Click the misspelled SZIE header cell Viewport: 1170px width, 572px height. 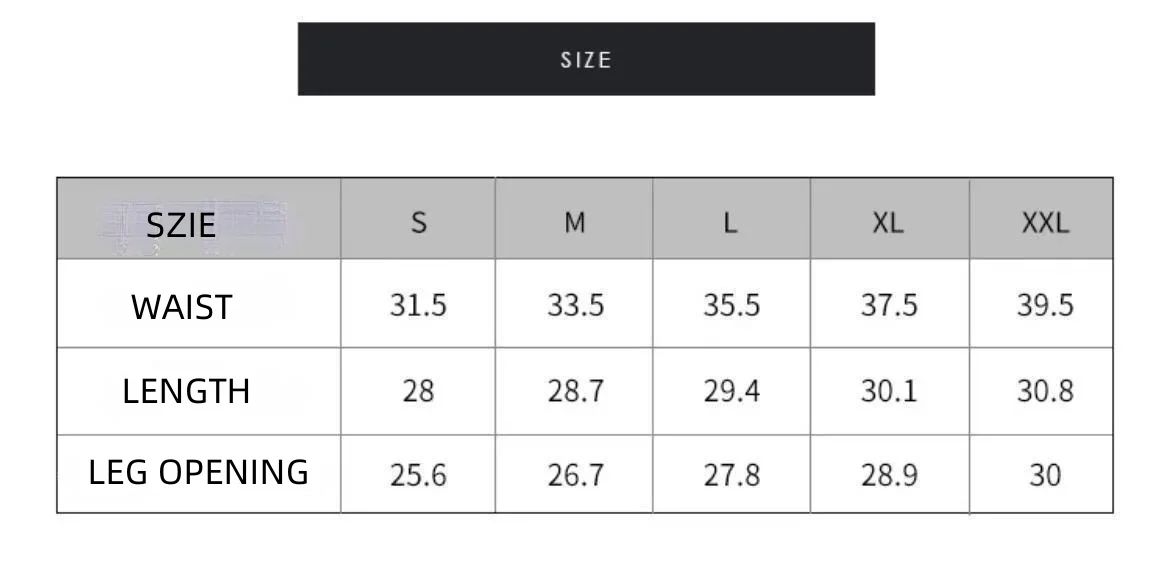tap(181, 224)
